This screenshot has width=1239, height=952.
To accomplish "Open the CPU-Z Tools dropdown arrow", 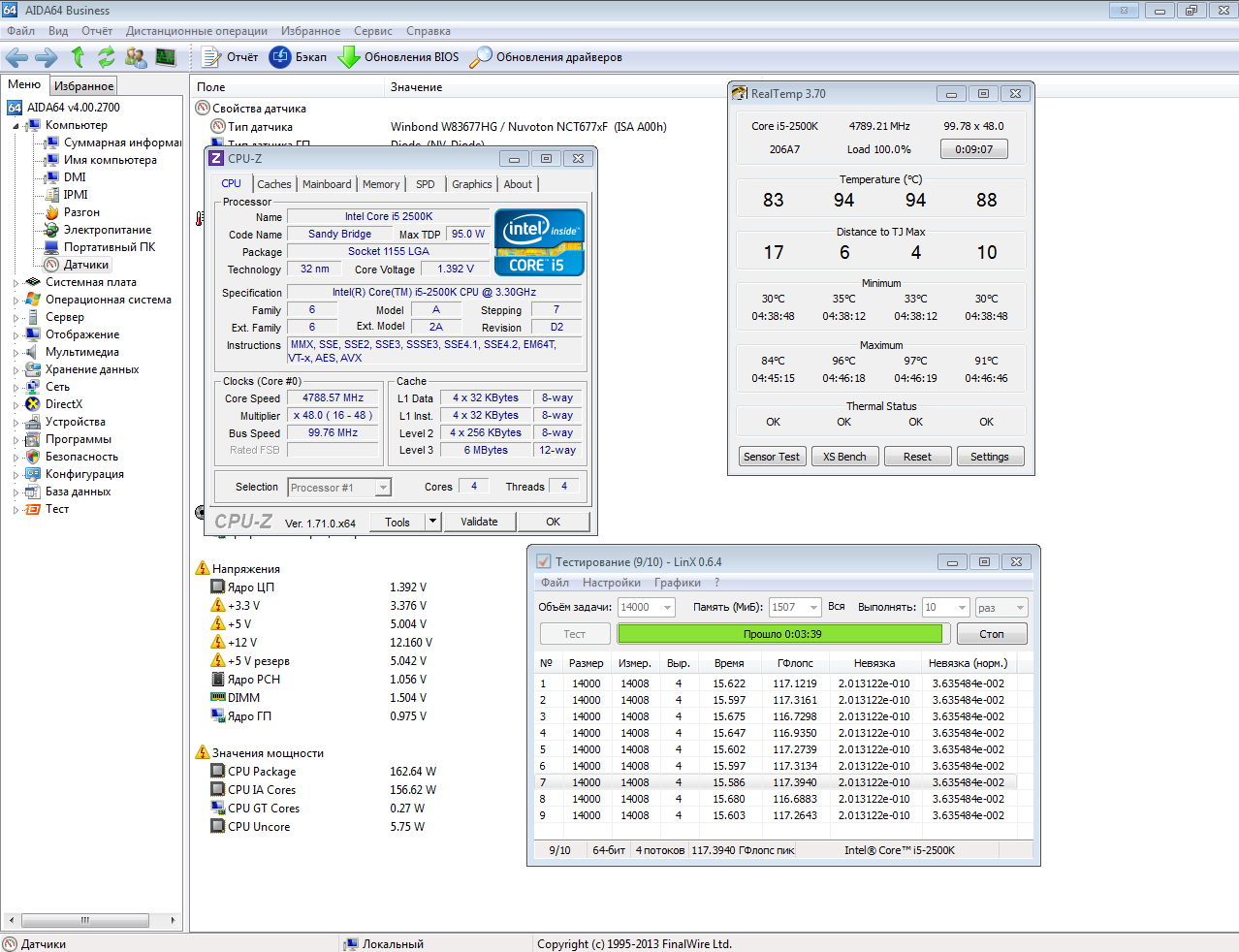I will [432, 522].
